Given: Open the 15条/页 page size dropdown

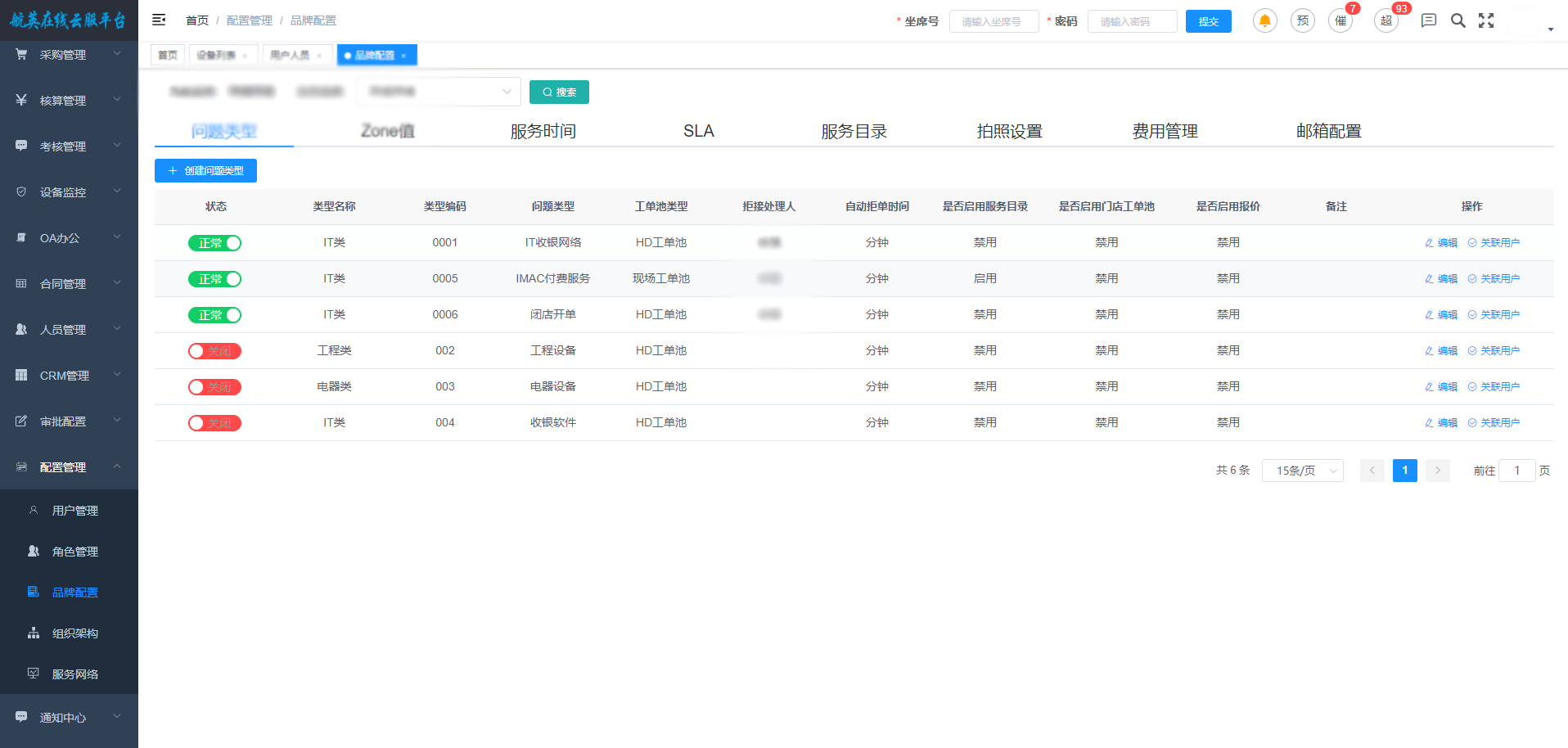Looking at the screenshot, I should coord(1302,471).
